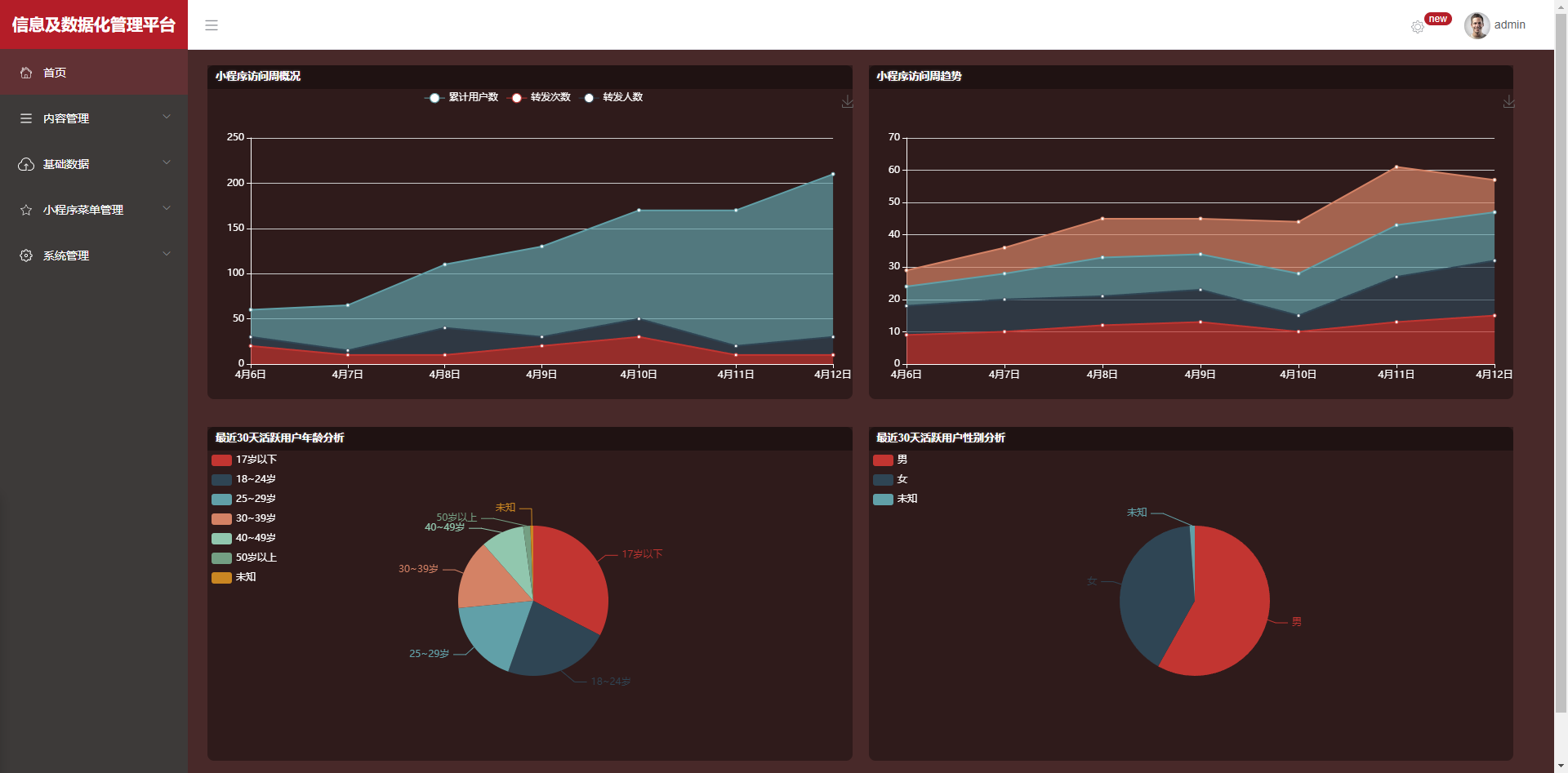Click the 4月11日 peak point in trend chart
Screen dimensions: 1568x773
pyautogui.click(x=1396, y=167)
